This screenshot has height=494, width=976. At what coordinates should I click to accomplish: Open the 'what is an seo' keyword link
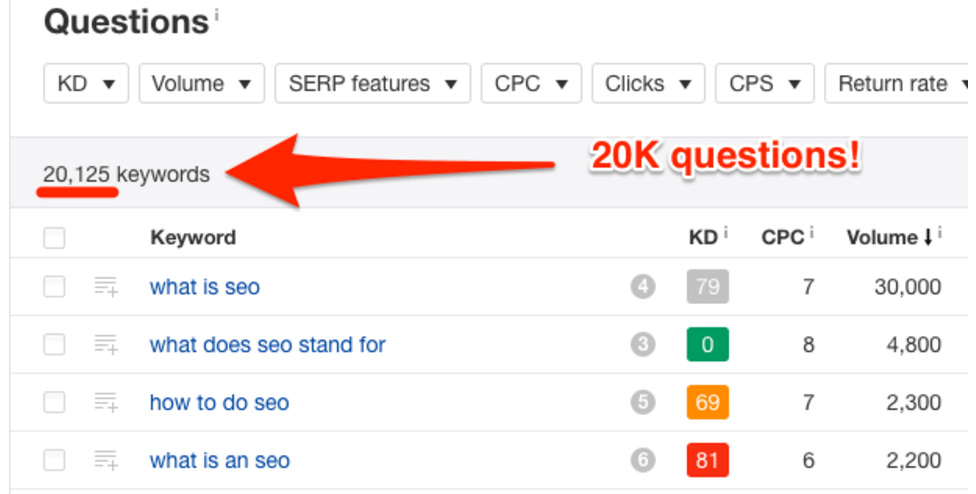coord(219,461)
